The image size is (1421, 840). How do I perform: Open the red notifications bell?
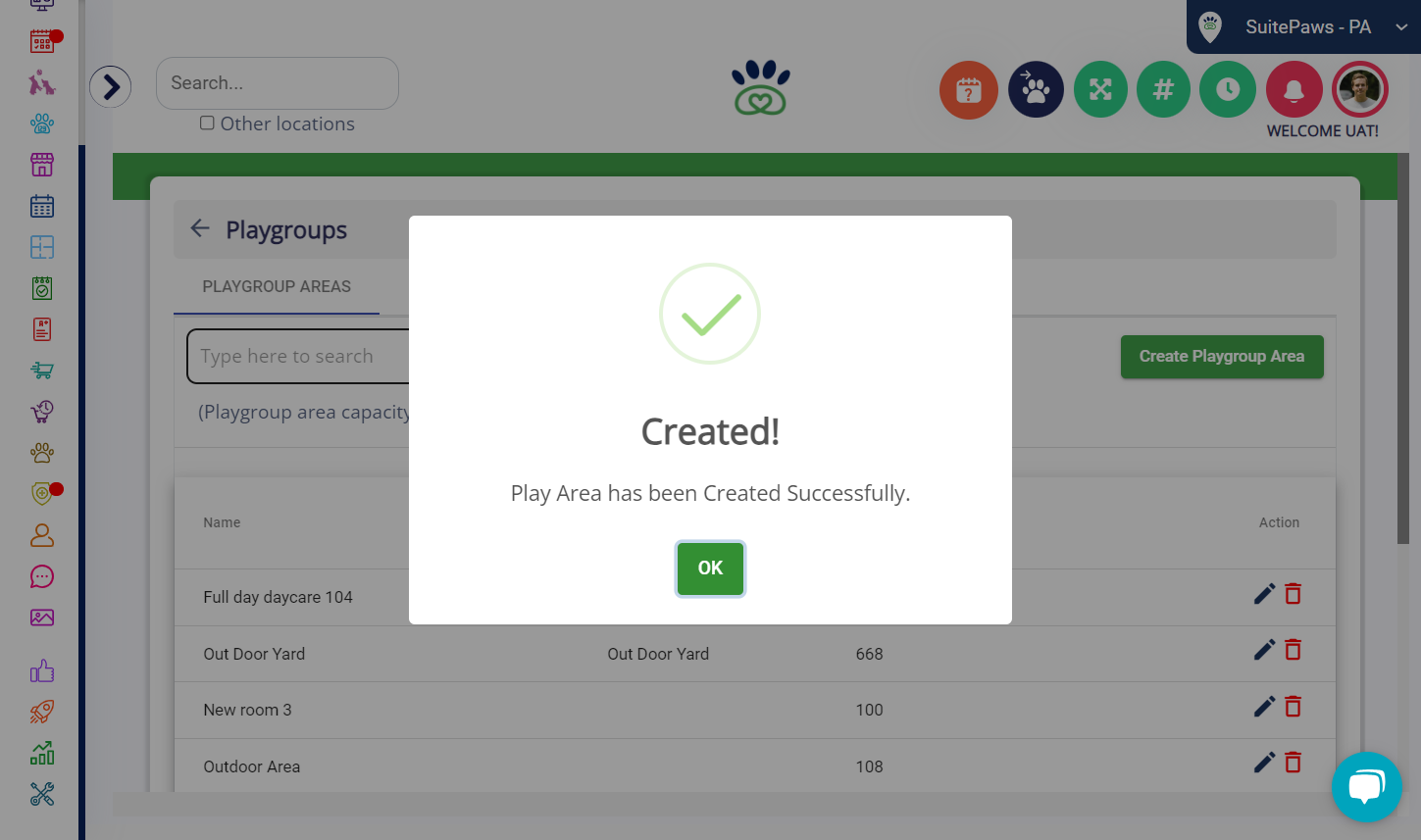1294,90
